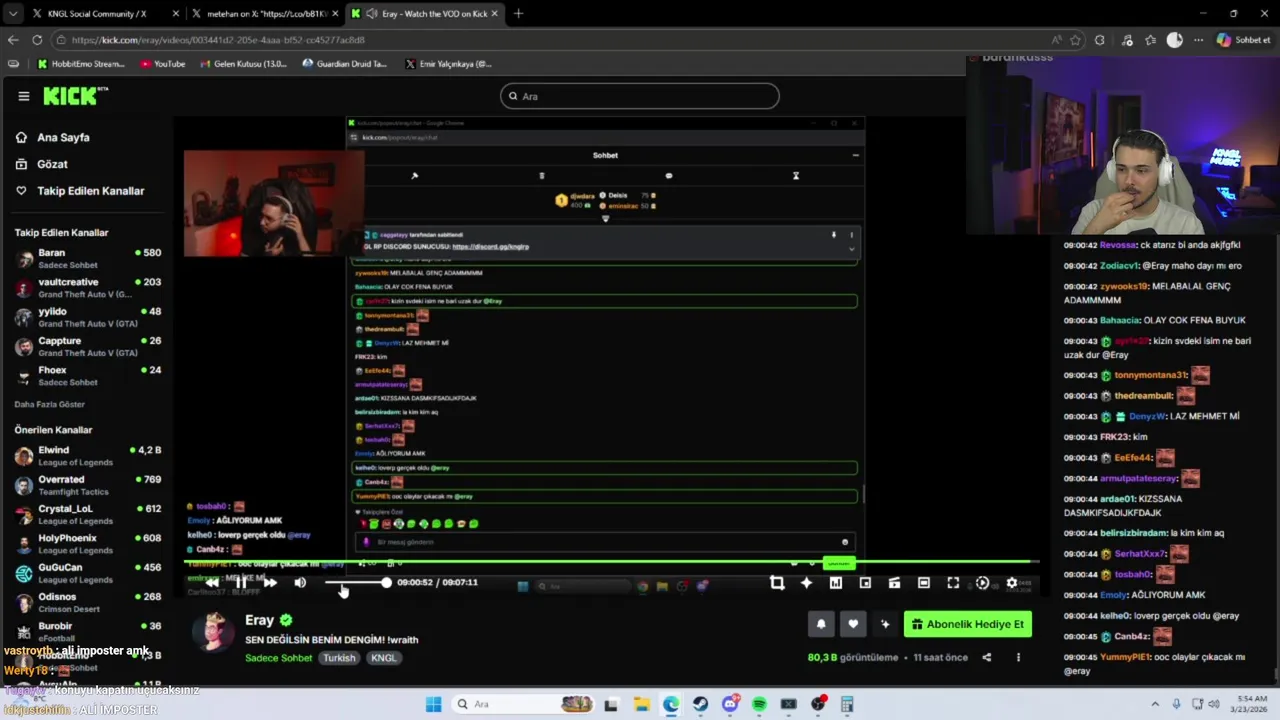1280x720 pixels.
Task: Open recommended channel Overrated
Action: pyautogui.click(x=88, y=485)
